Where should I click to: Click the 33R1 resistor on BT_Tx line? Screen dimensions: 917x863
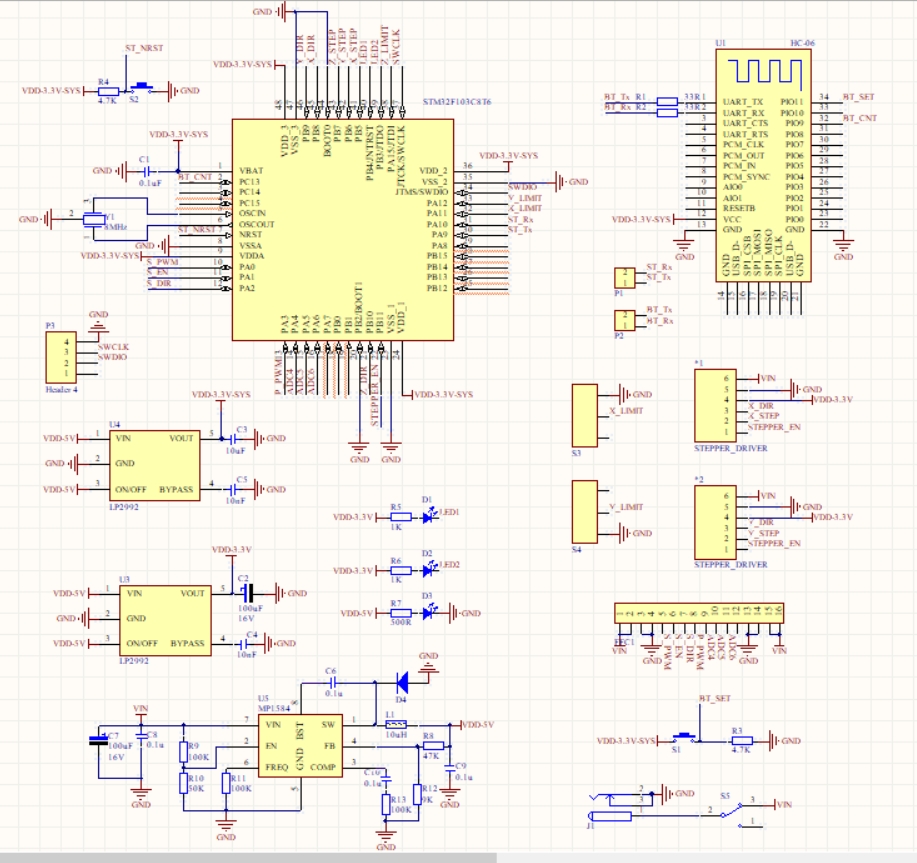pos(667,102)
